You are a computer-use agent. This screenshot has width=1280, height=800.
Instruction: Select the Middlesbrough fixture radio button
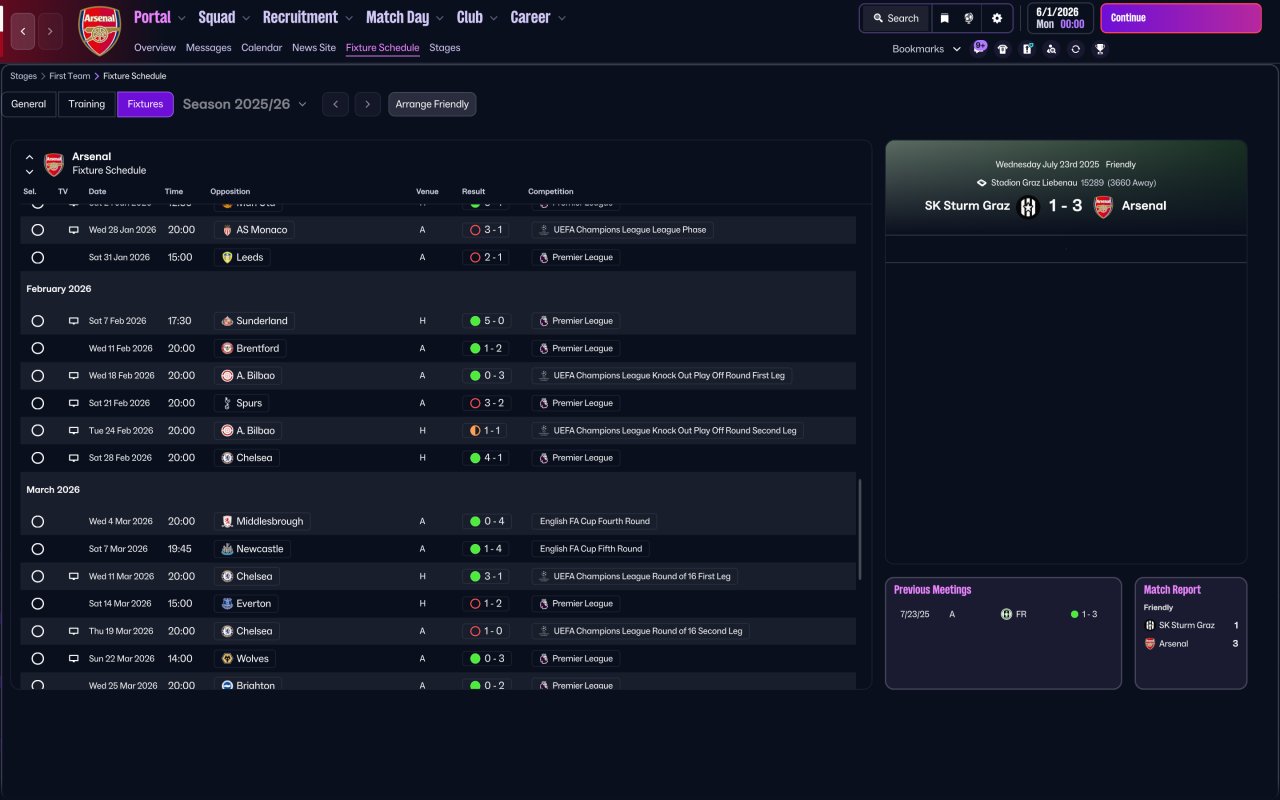(x=38, y=521)
